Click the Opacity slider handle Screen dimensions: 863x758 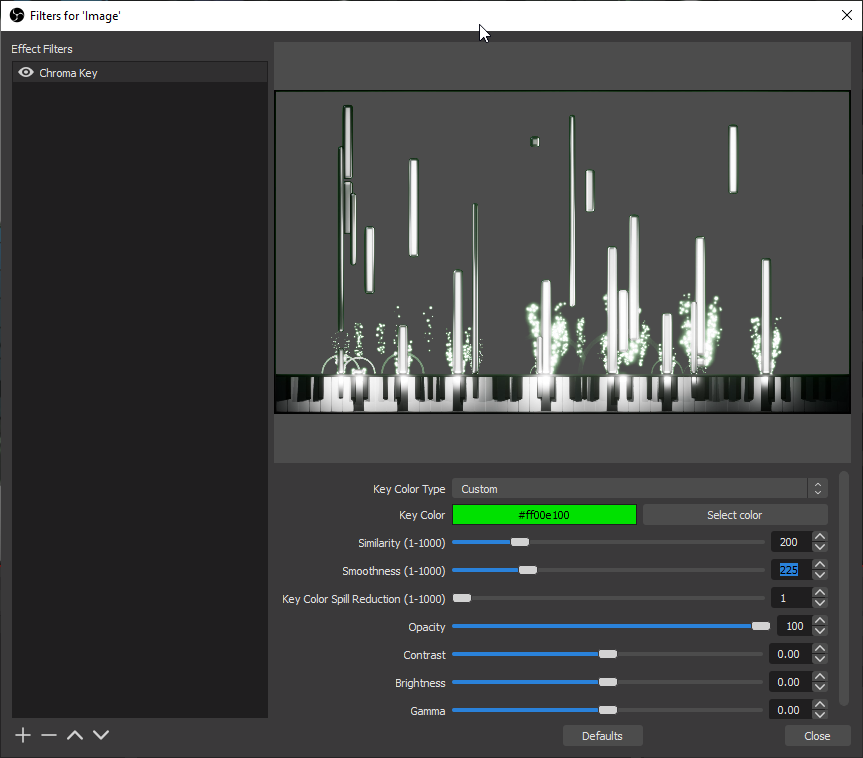tap(761, 626)
